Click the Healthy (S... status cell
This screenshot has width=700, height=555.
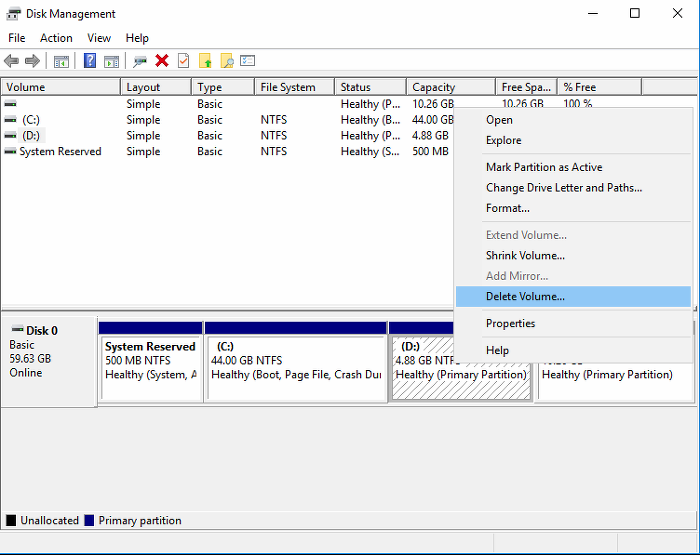coord(370,151)
